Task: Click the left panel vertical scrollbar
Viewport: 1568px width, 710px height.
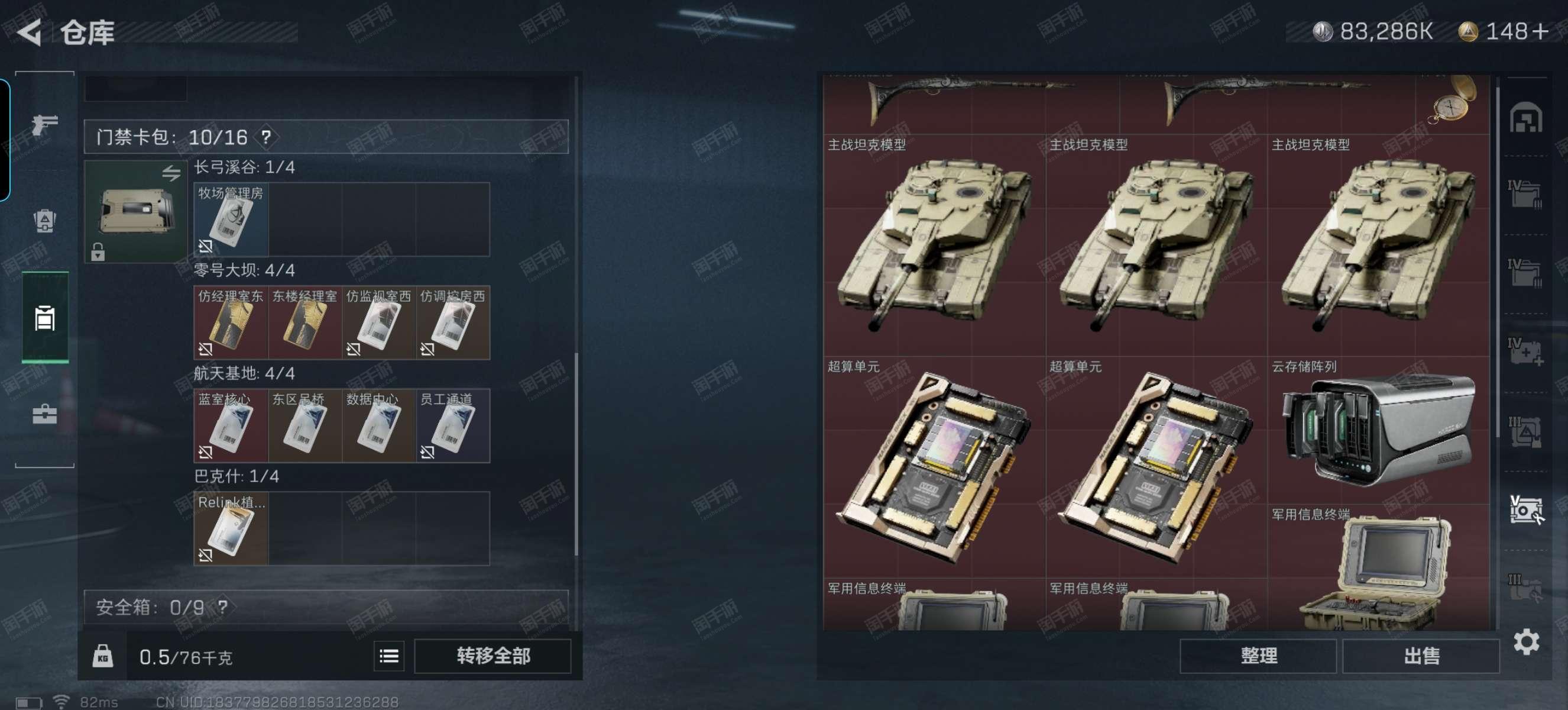Action: 576,454
